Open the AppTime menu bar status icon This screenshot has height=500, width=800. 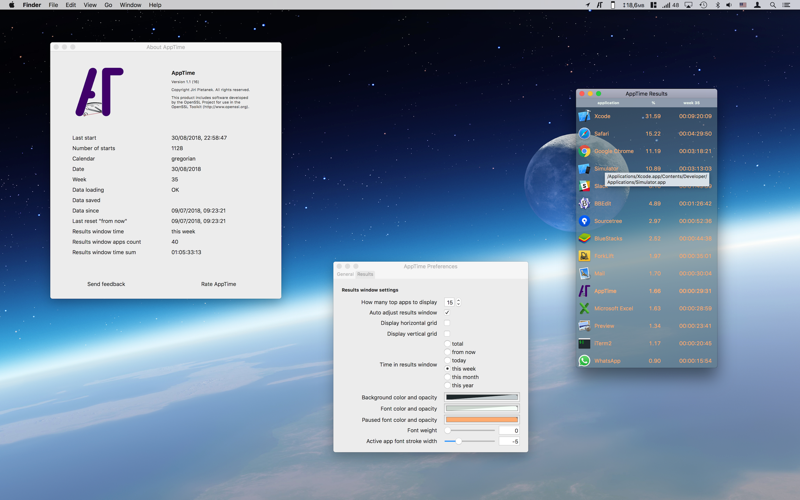pyautogui.click(x=599, y=5)
